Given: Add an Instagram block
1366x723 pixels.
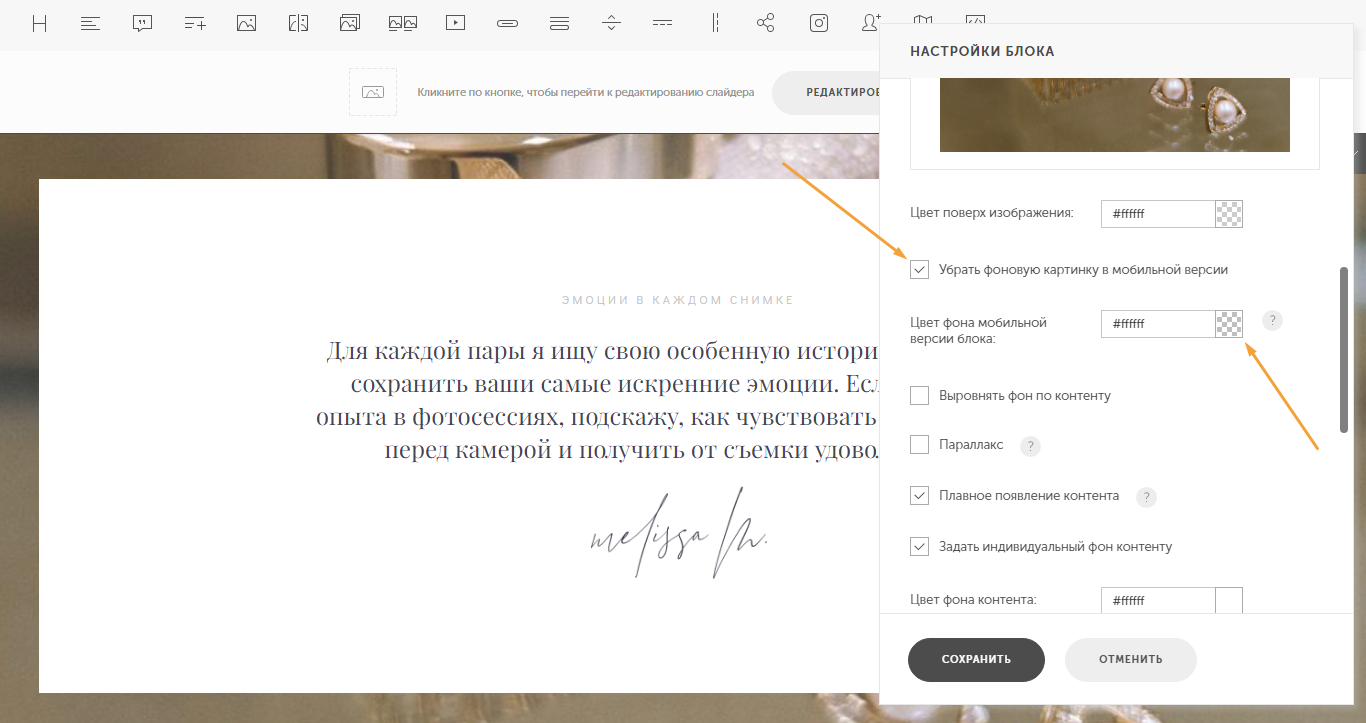Looking at the screenshot, I should pos(819,23).
